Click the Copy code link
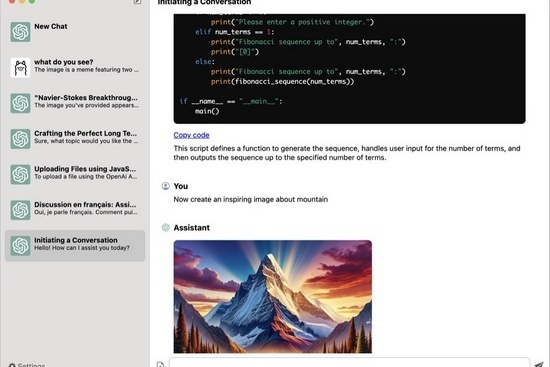The image size is (550, 367). [191, 135]
